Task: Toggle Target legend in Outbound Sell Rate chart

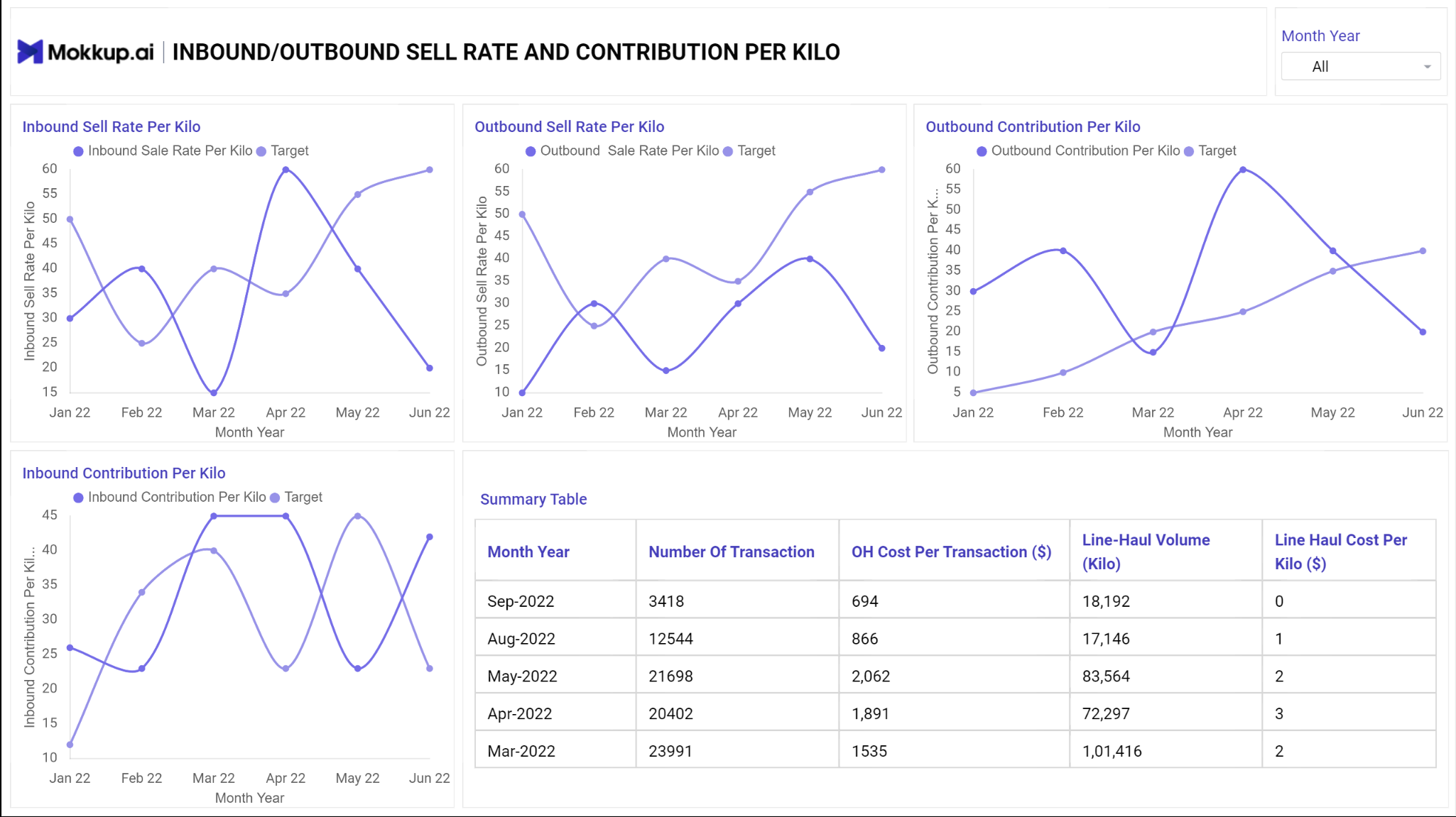Action: (728, 151)
